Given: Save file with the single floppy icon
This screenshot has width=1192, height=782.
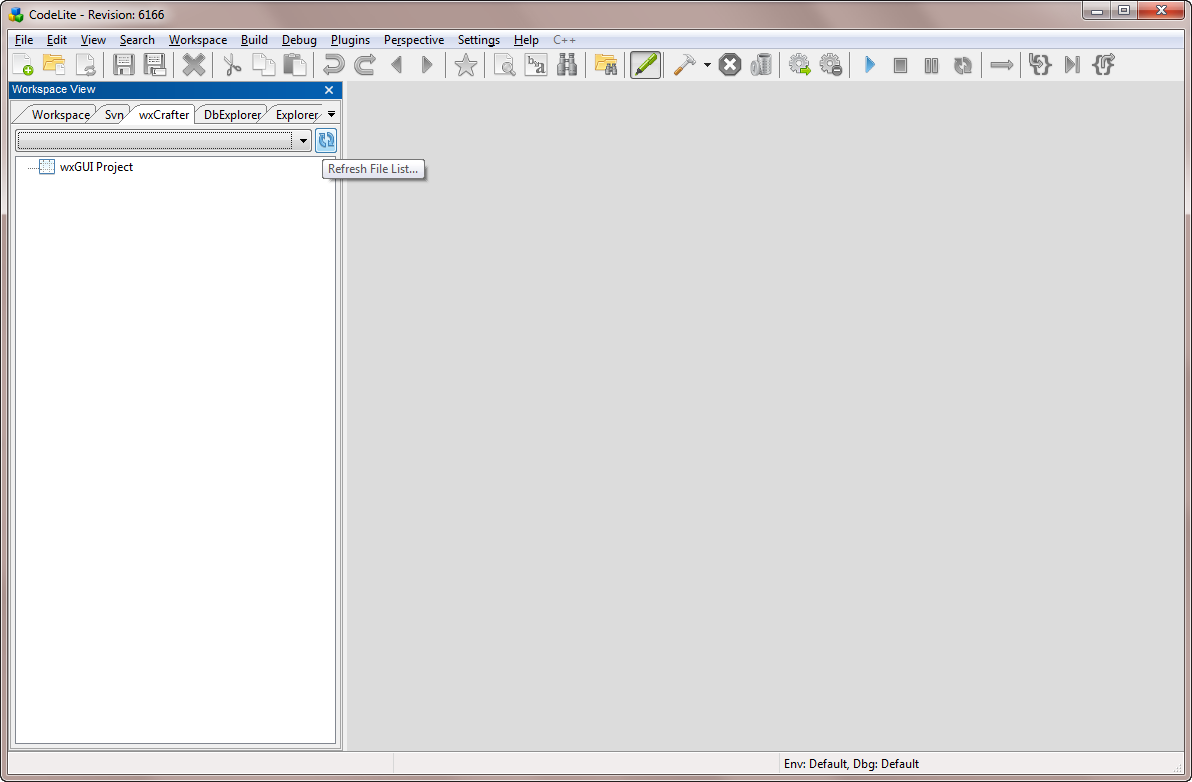Looking at the screenshot, I should coord(124,65).
